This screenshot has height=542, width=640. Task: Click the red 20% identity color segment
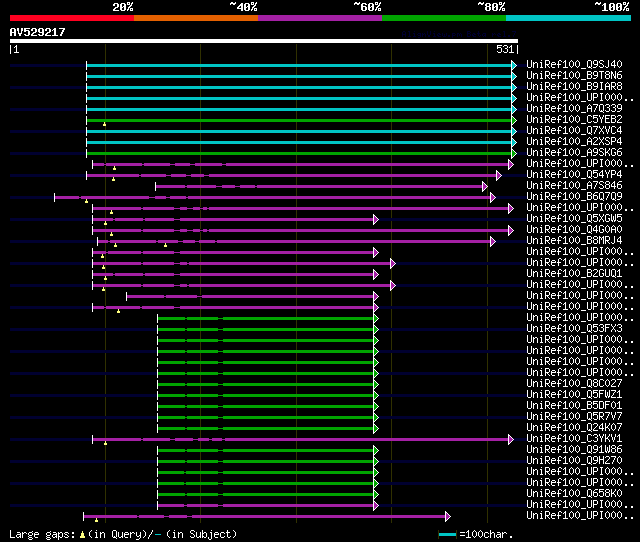[72, 18]
